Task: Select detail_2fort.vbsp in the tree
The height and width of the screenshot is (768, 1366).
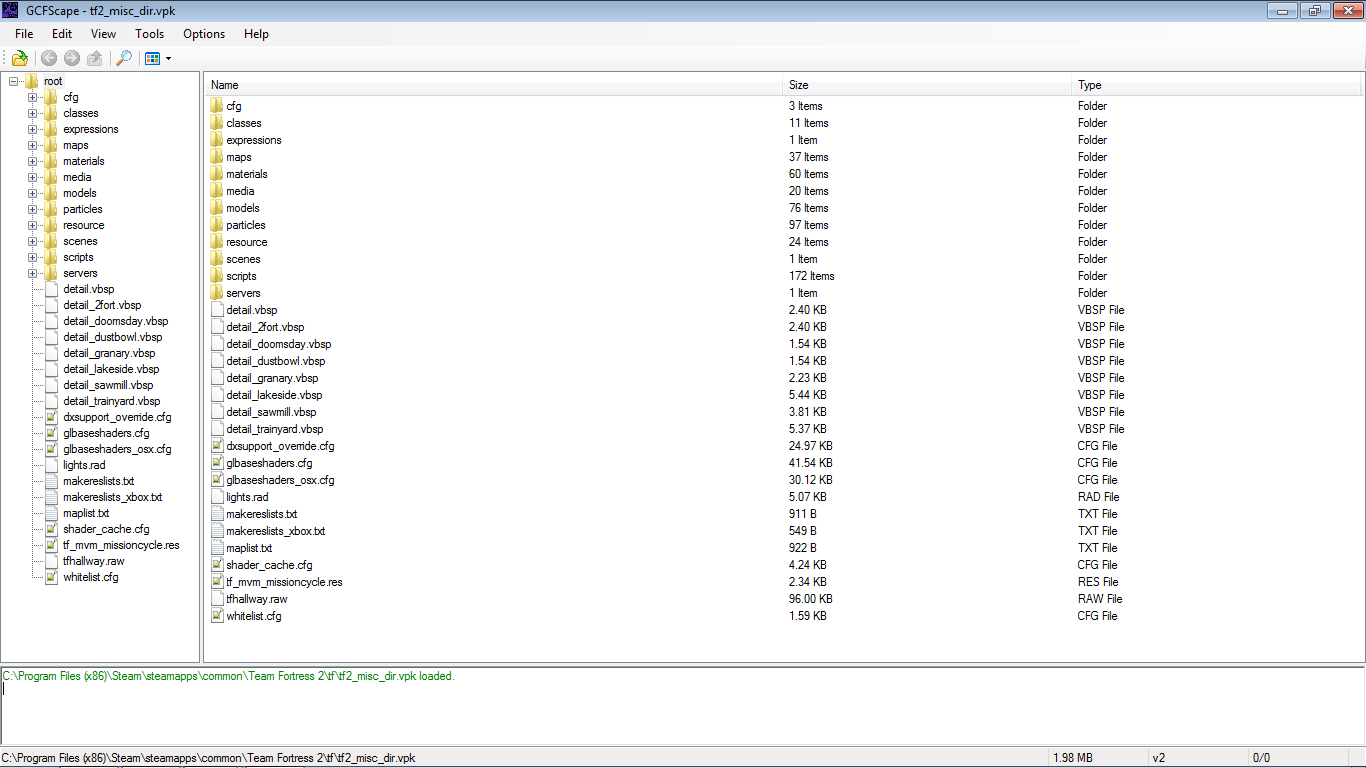Action: 102,305
